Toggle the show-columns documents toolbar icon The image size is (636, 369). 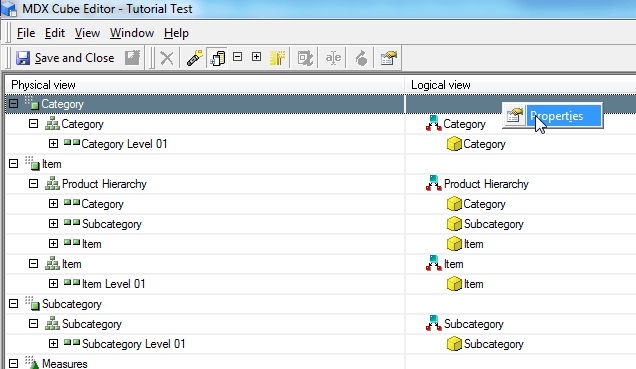[218, 58]
